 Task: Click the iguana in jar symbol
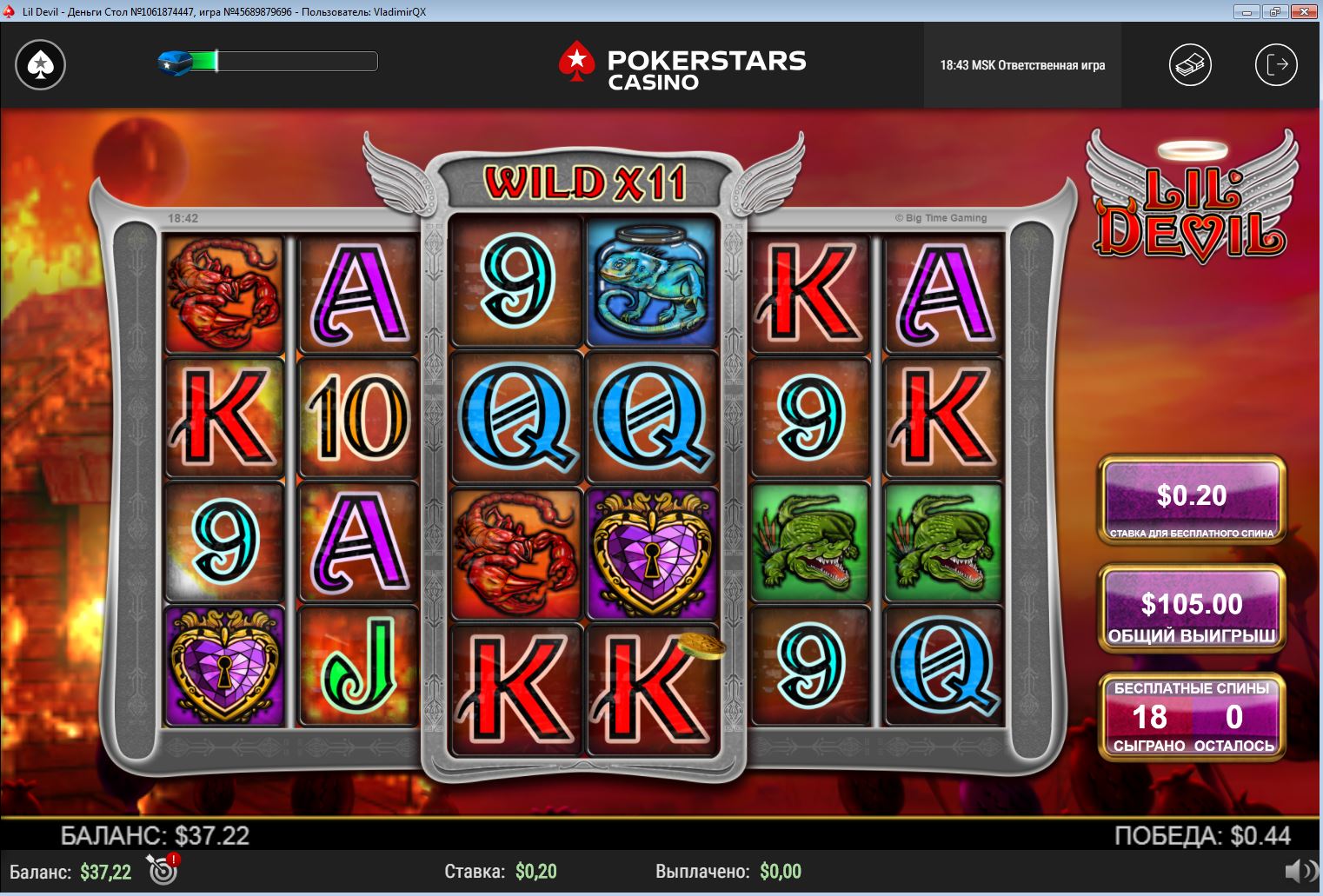click(x=651, y=282)
